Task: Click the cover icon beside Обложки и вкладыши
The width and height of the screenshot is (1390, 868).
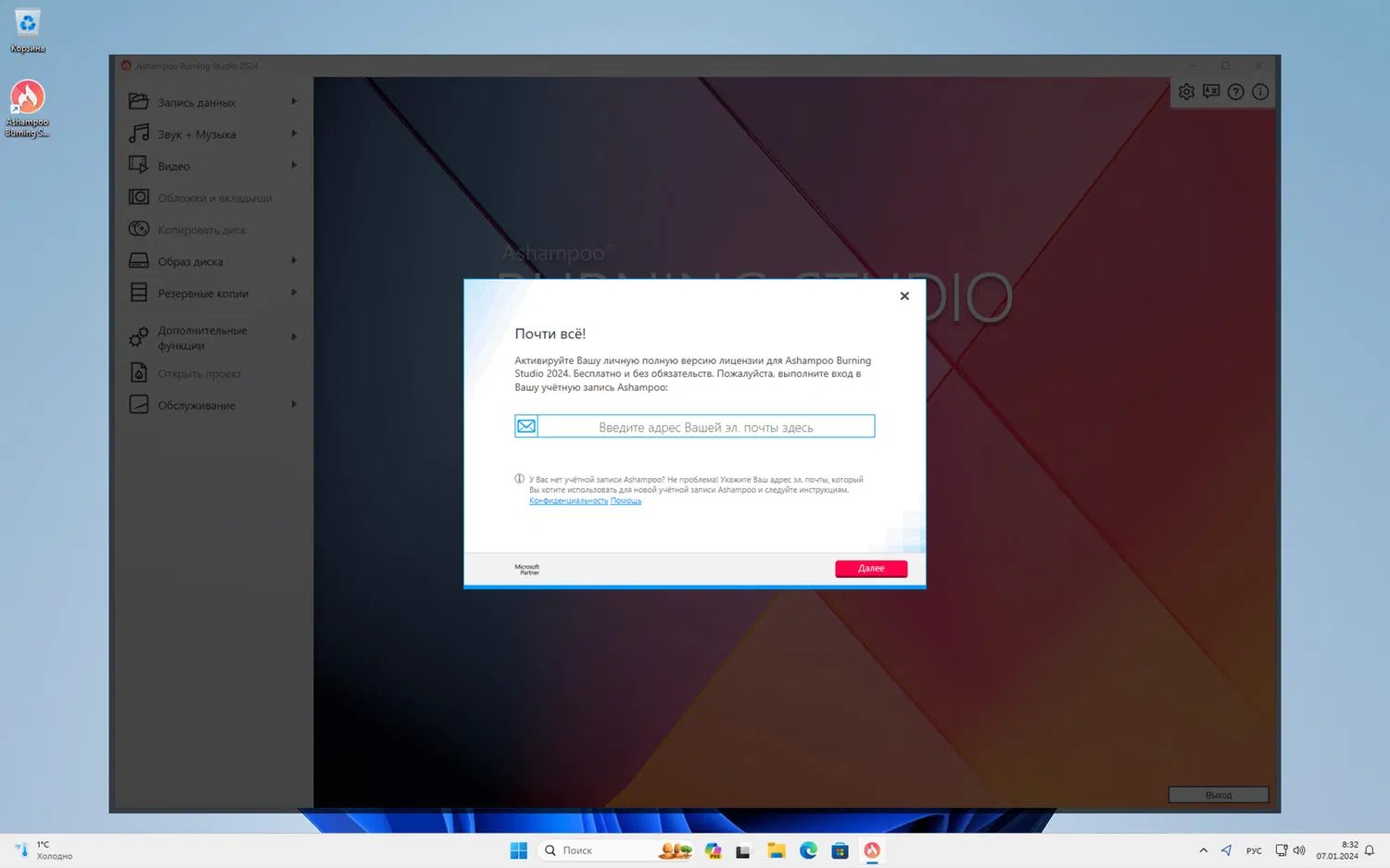Action: (x=138, y=197)
